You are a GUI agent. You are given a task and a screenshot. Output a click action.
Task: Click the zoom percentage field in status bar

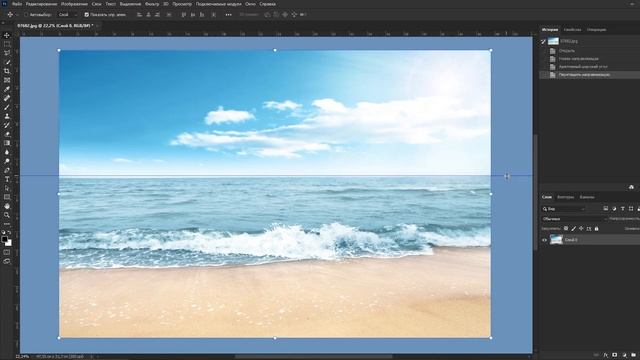[22, 357]
